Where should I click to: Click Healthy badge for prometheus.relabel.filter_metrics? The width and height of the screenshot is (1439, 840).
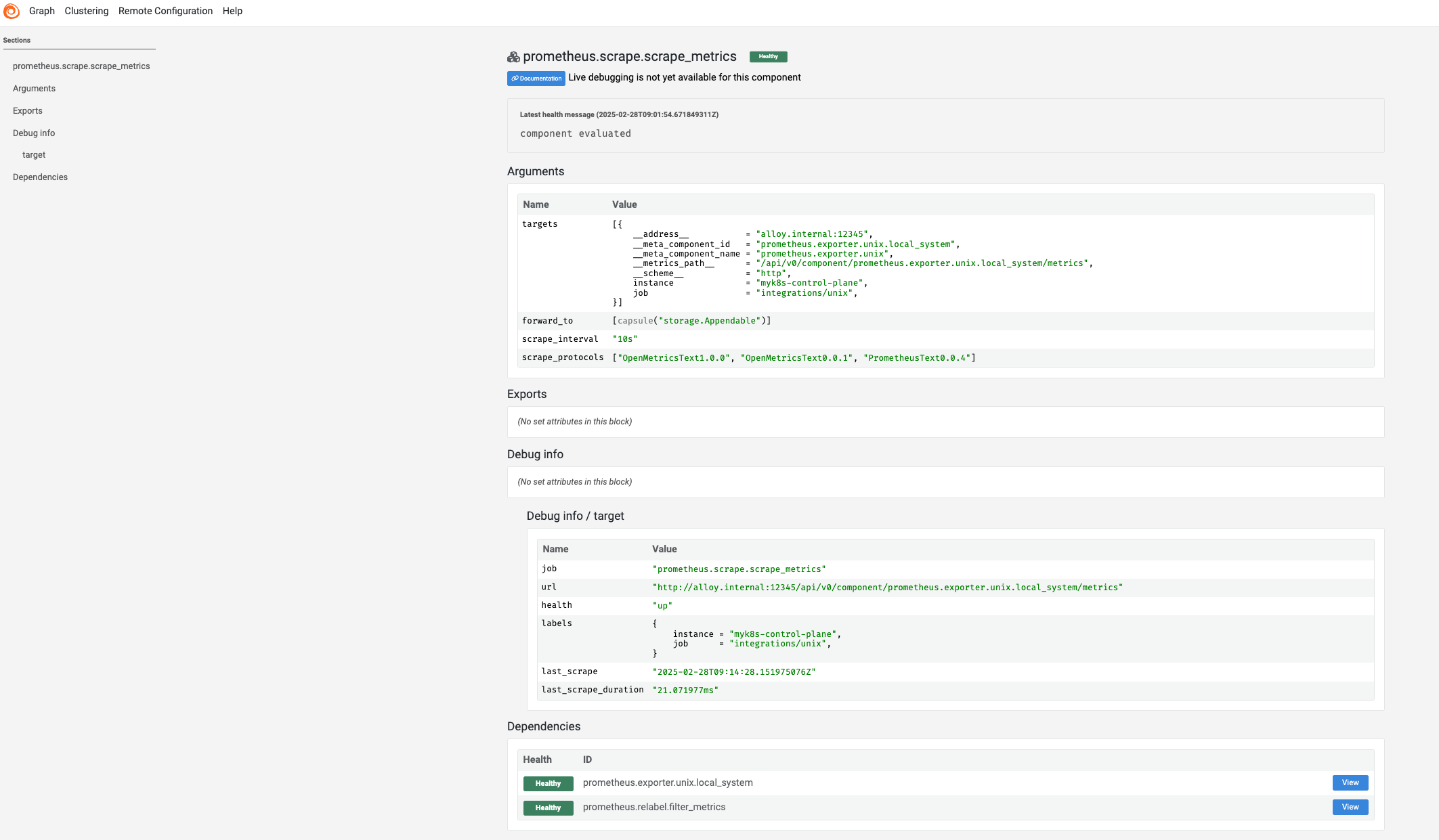(548, 808)
